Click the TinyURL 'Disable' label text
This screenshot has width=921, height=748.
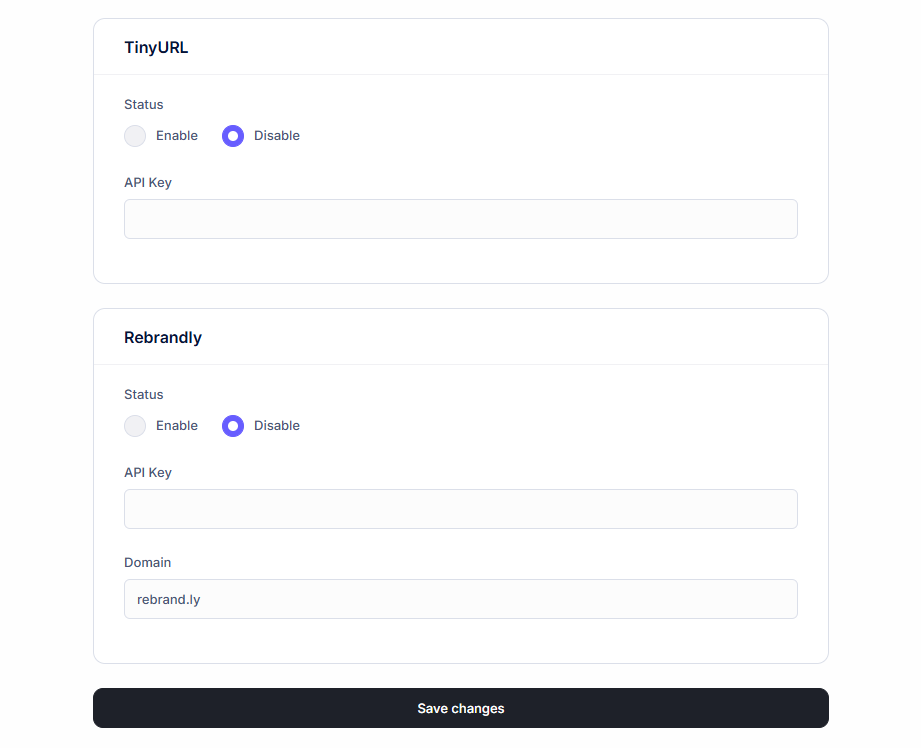click(x=277, y=136)
